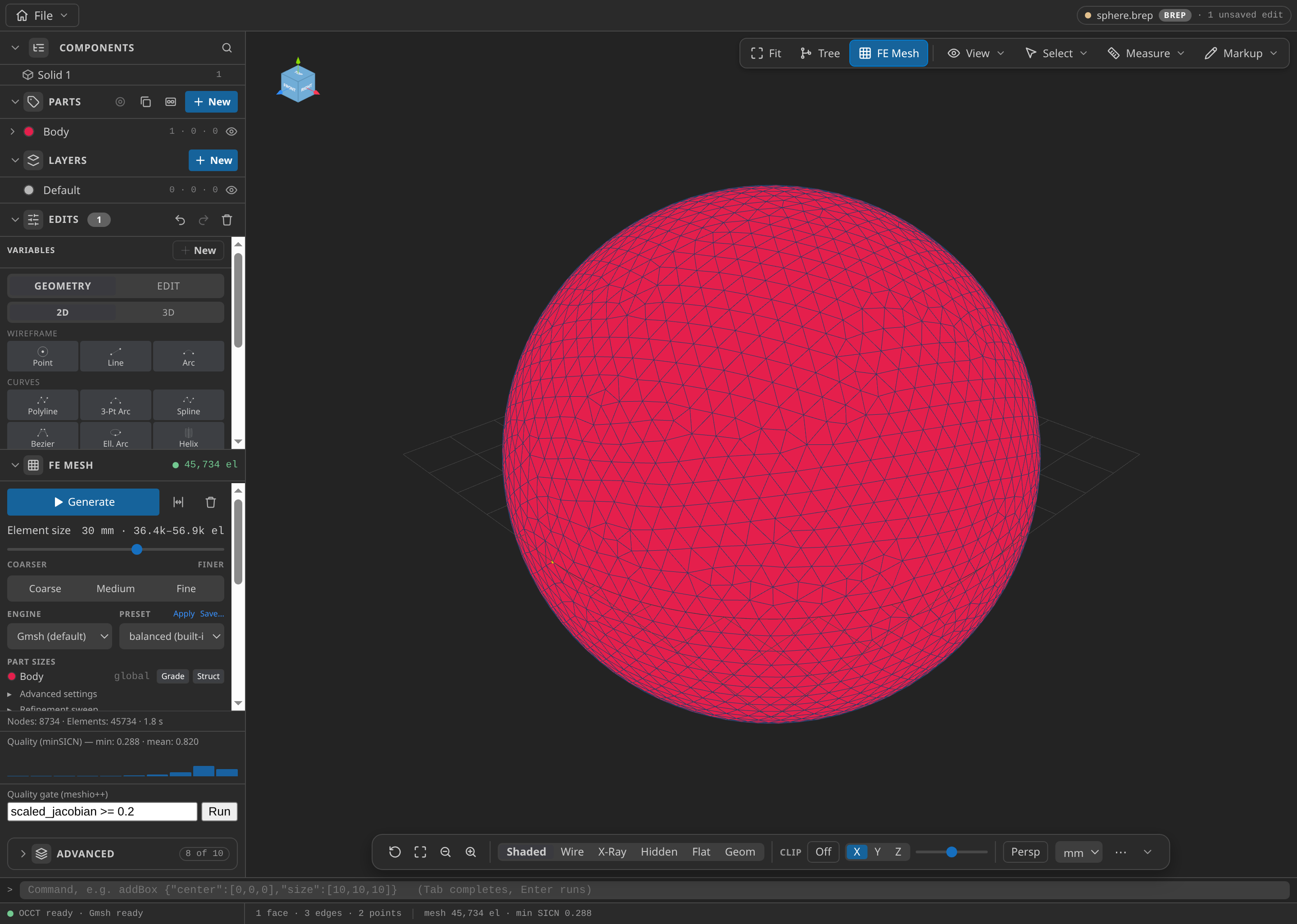Image resolution: width=1297 pixels, height=924 pixels.
Task: Select the Spline curve tool
Action: [188, 405]
